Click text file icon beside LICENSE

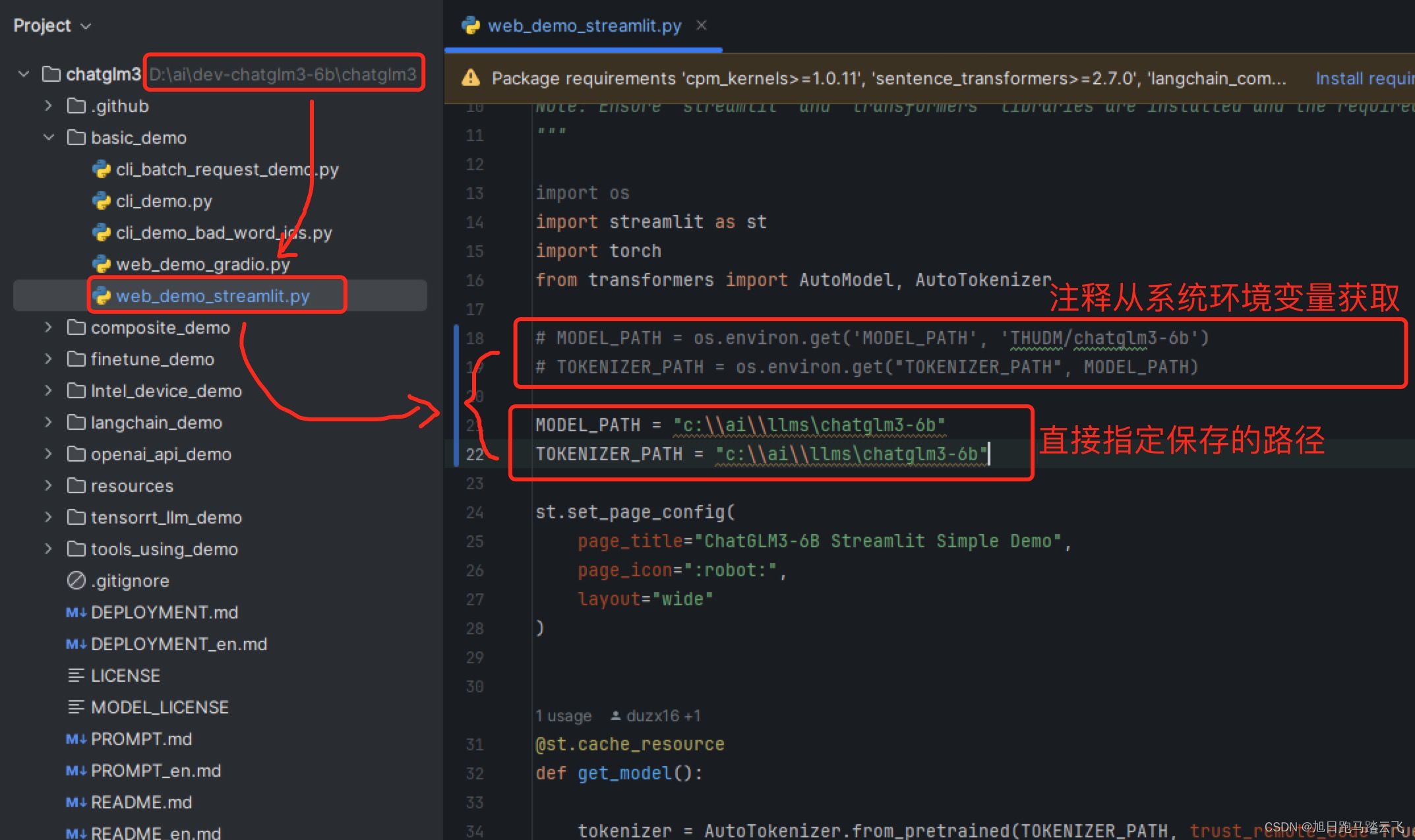pos(76,676)
